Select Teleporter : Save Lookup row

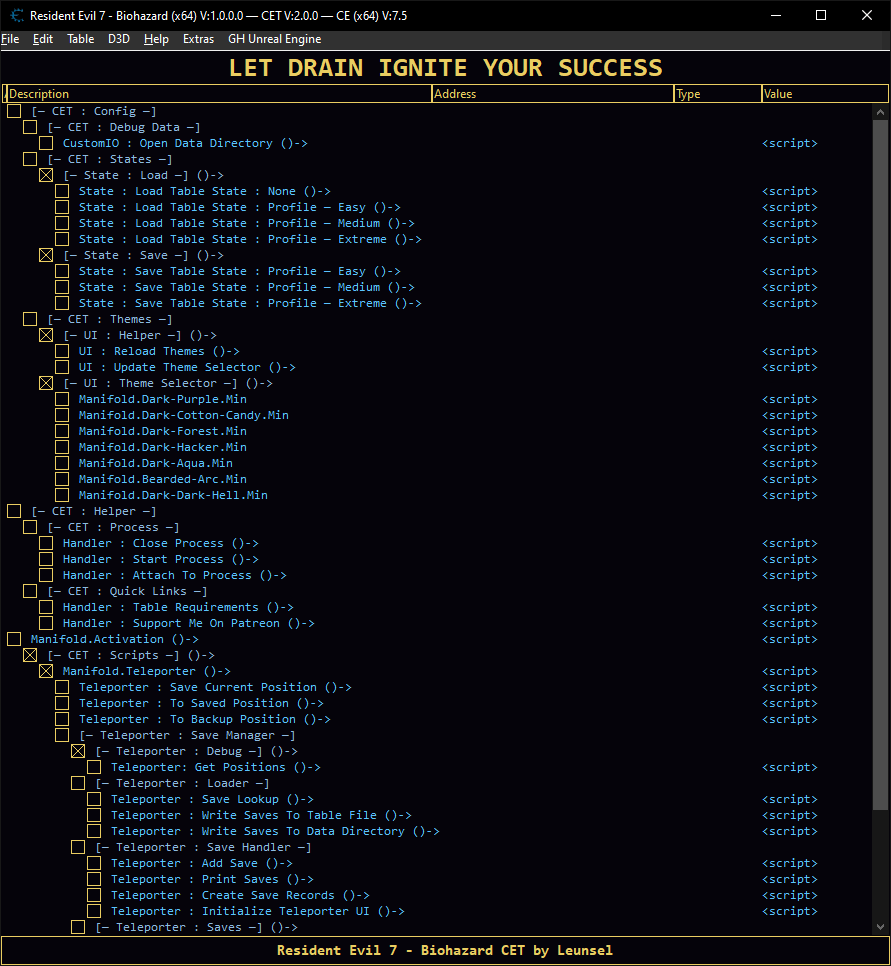point(213,799)
